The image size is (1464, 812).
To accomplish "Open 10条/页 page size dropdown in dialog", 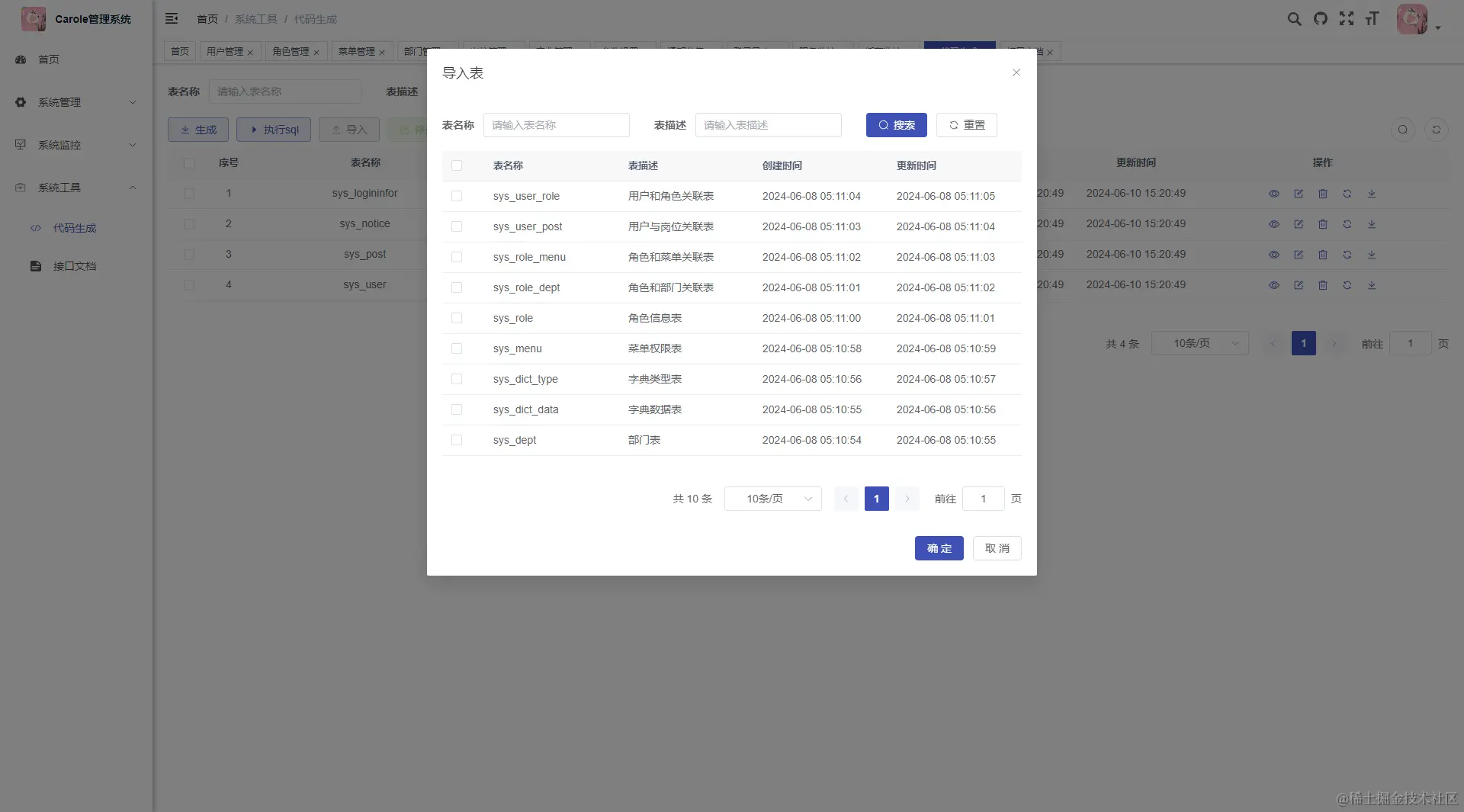I will tap(772, 499).
